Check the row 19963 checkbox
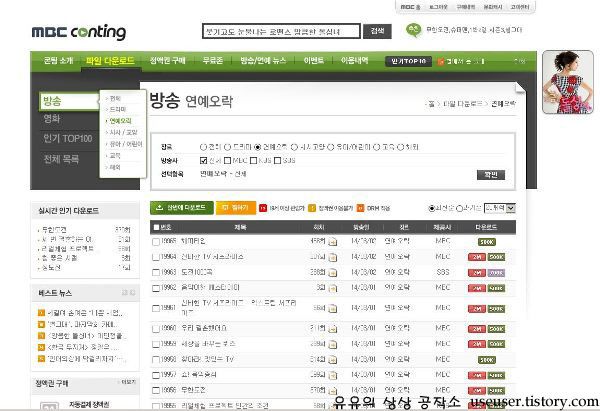This screenshot has height=411, width=600. (x=156, y=273)
